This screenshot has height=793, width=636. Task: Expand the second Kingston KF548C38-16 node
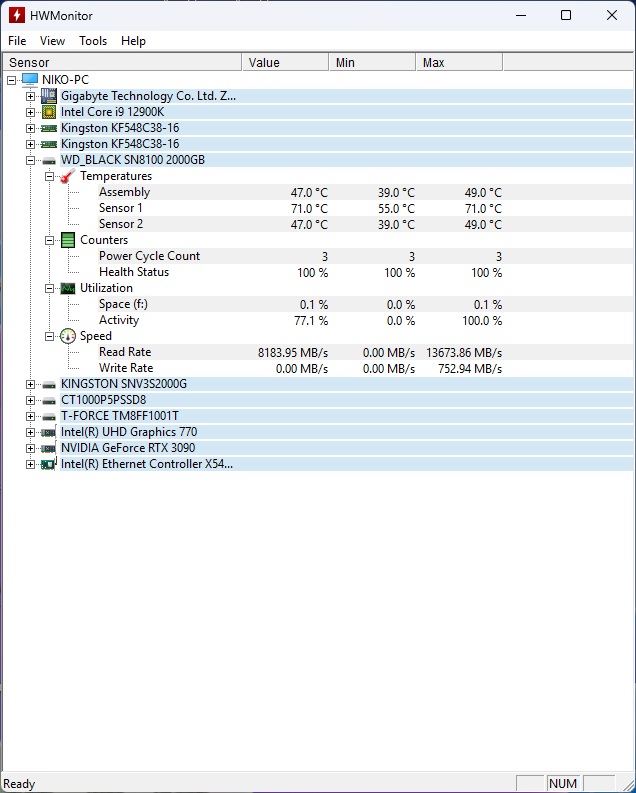30,145
